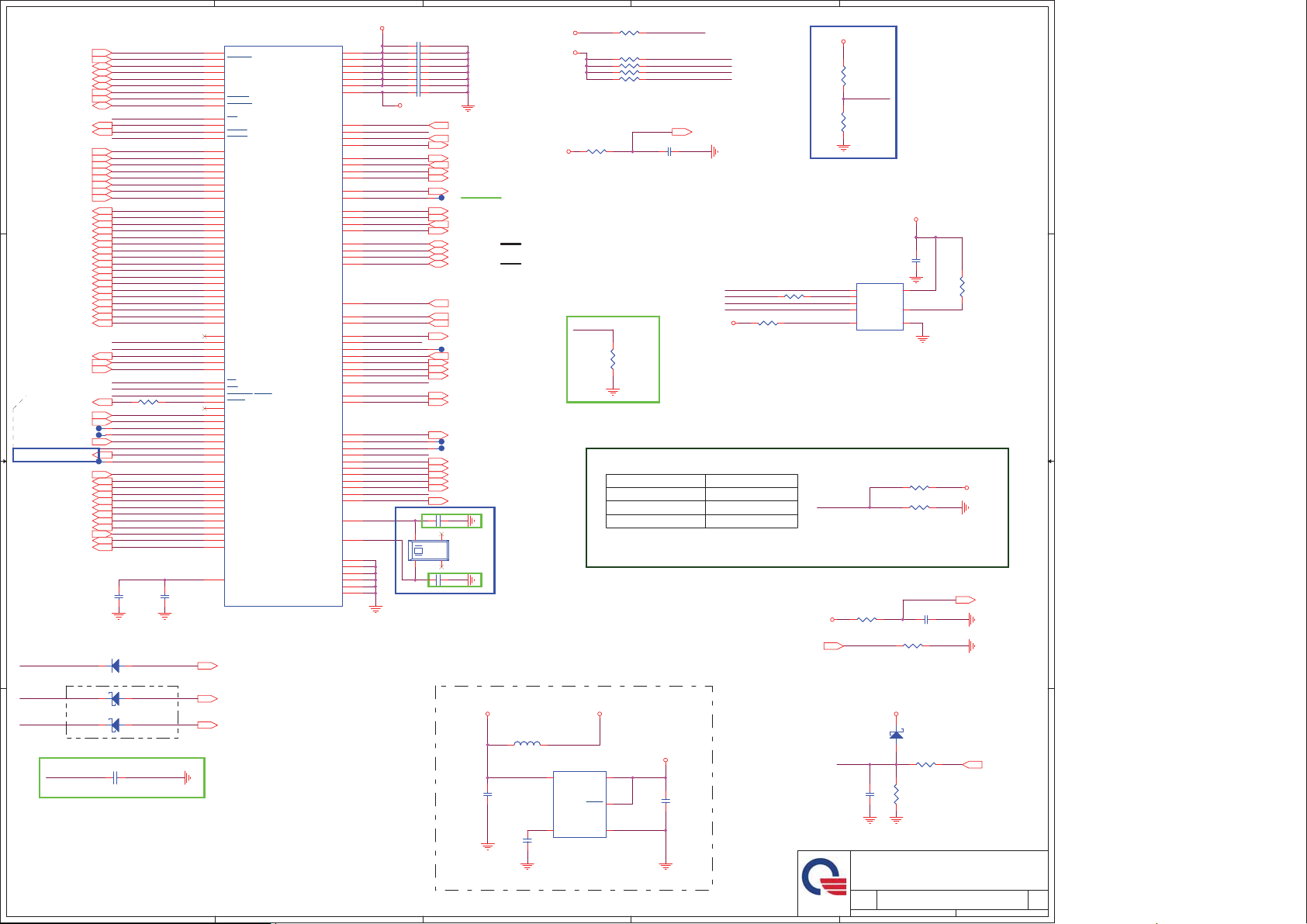
Task: Select left decoupling capacitor below main IC
Action: pyautogui.click(x=119, y=597)
